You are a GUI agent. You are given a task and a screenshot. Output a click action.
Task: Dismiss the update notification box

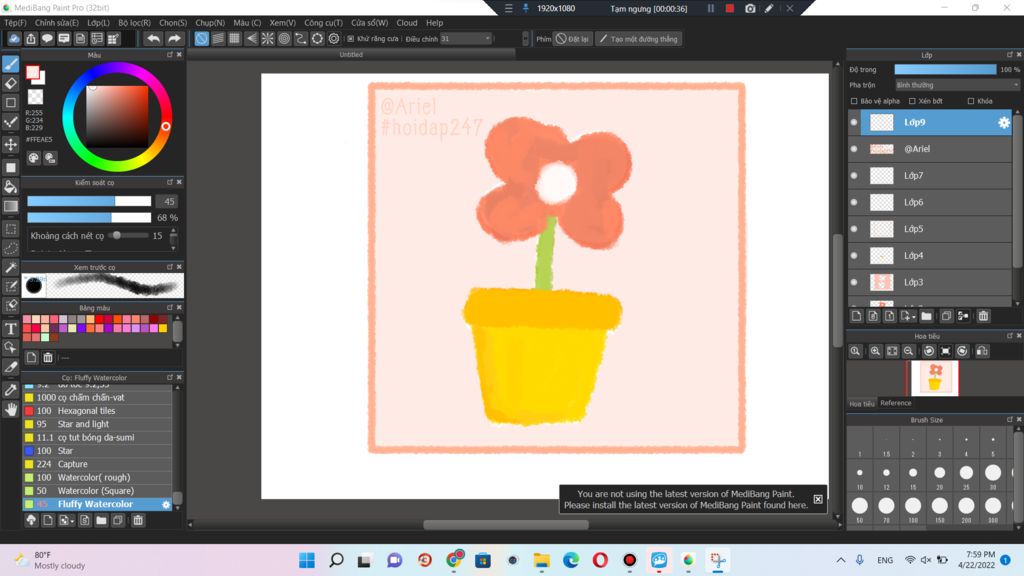(818, 499)
